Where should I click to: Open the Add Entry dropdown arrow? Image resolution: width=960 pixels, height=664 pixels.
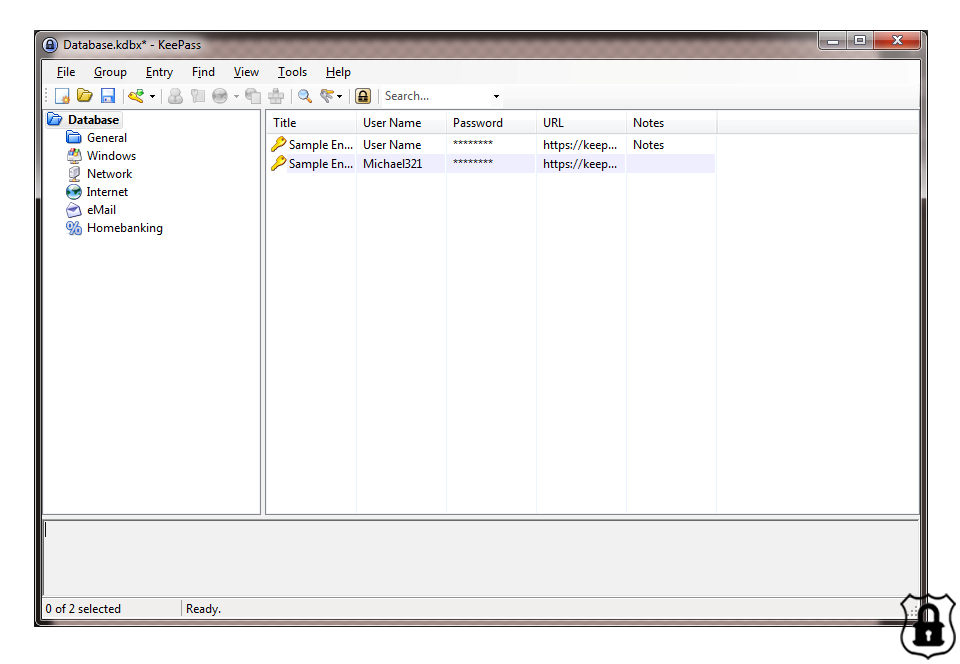pyautogui.click(x=152, y=97)
